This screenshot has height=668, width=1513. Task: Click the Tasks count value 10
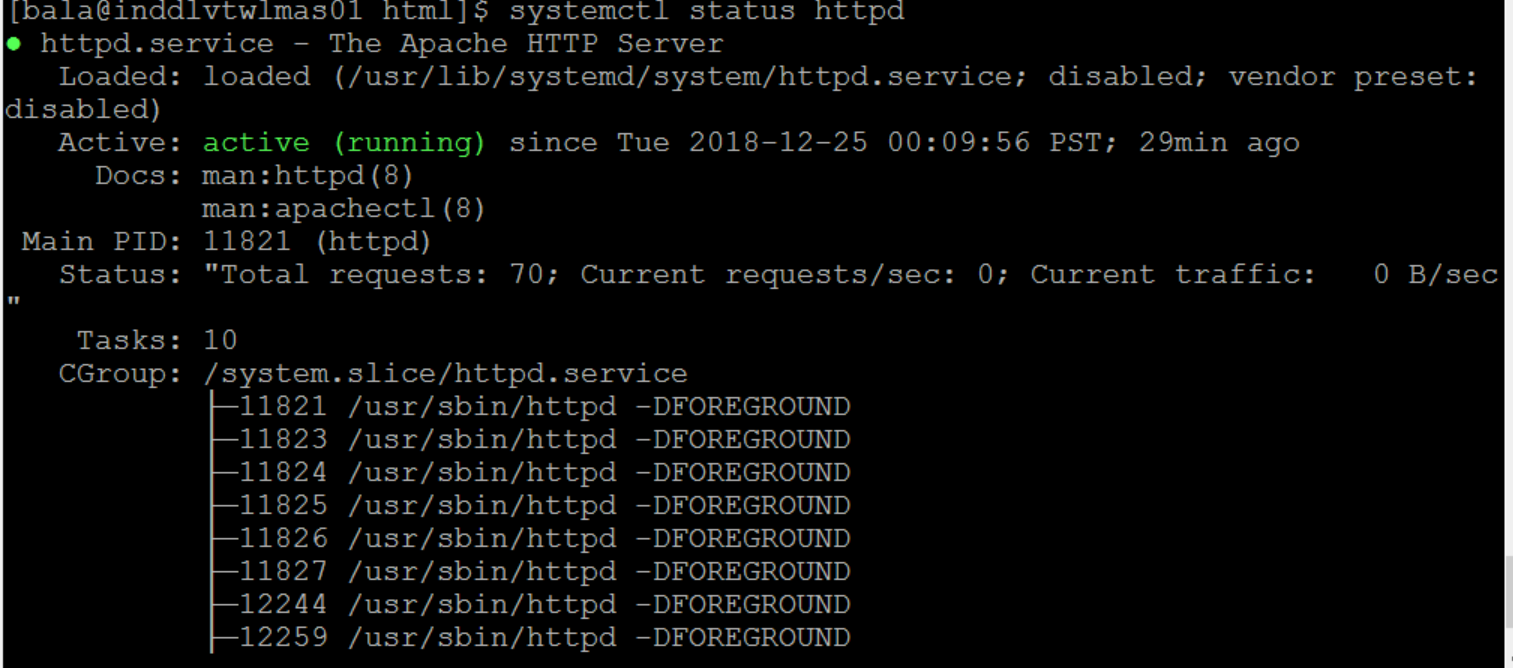click(220, 341)
